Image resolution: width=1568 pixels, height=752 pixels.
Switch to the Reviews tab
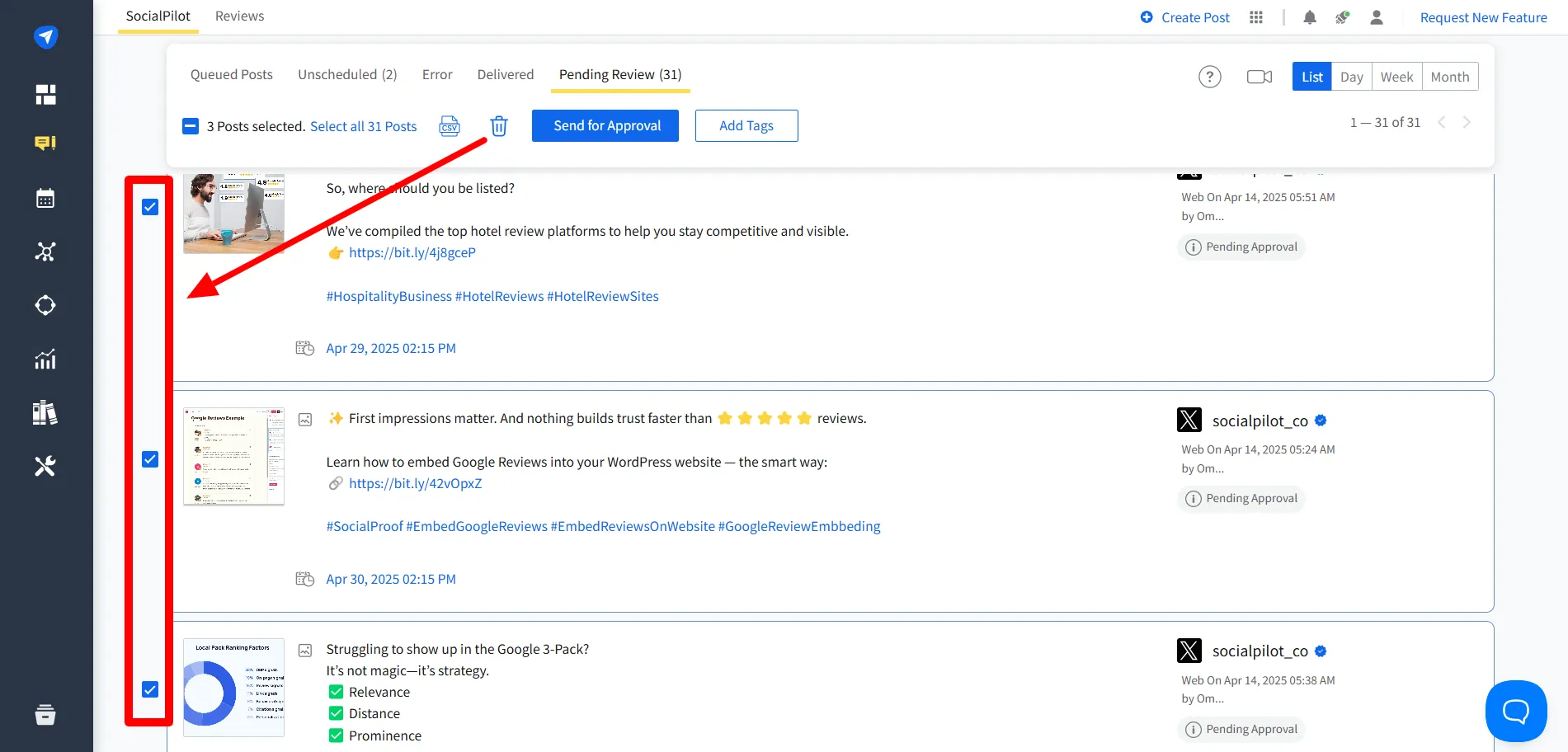pos(239,16)
